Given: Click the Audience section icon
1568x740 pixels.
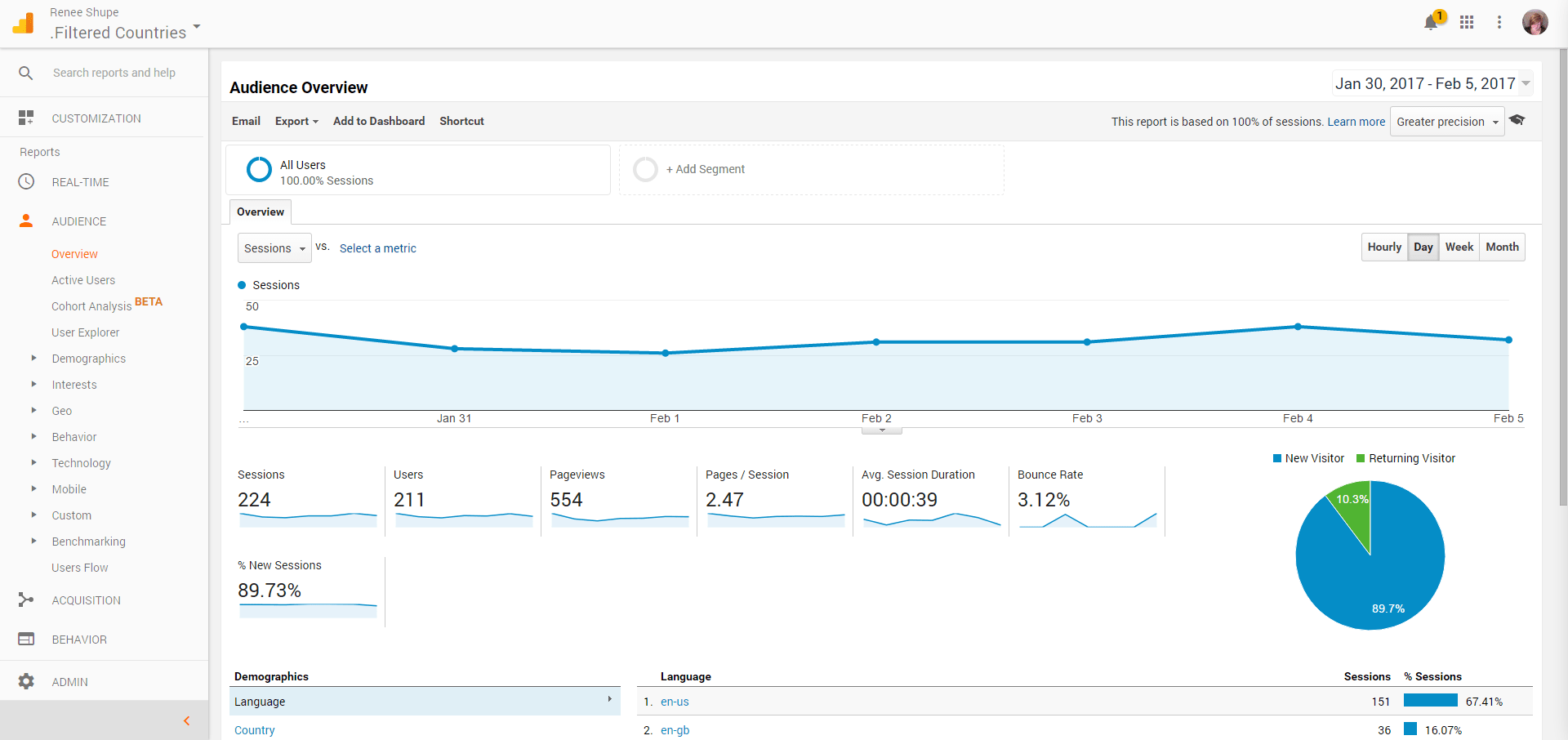Looking at the screenshot, I should point(25,221).
